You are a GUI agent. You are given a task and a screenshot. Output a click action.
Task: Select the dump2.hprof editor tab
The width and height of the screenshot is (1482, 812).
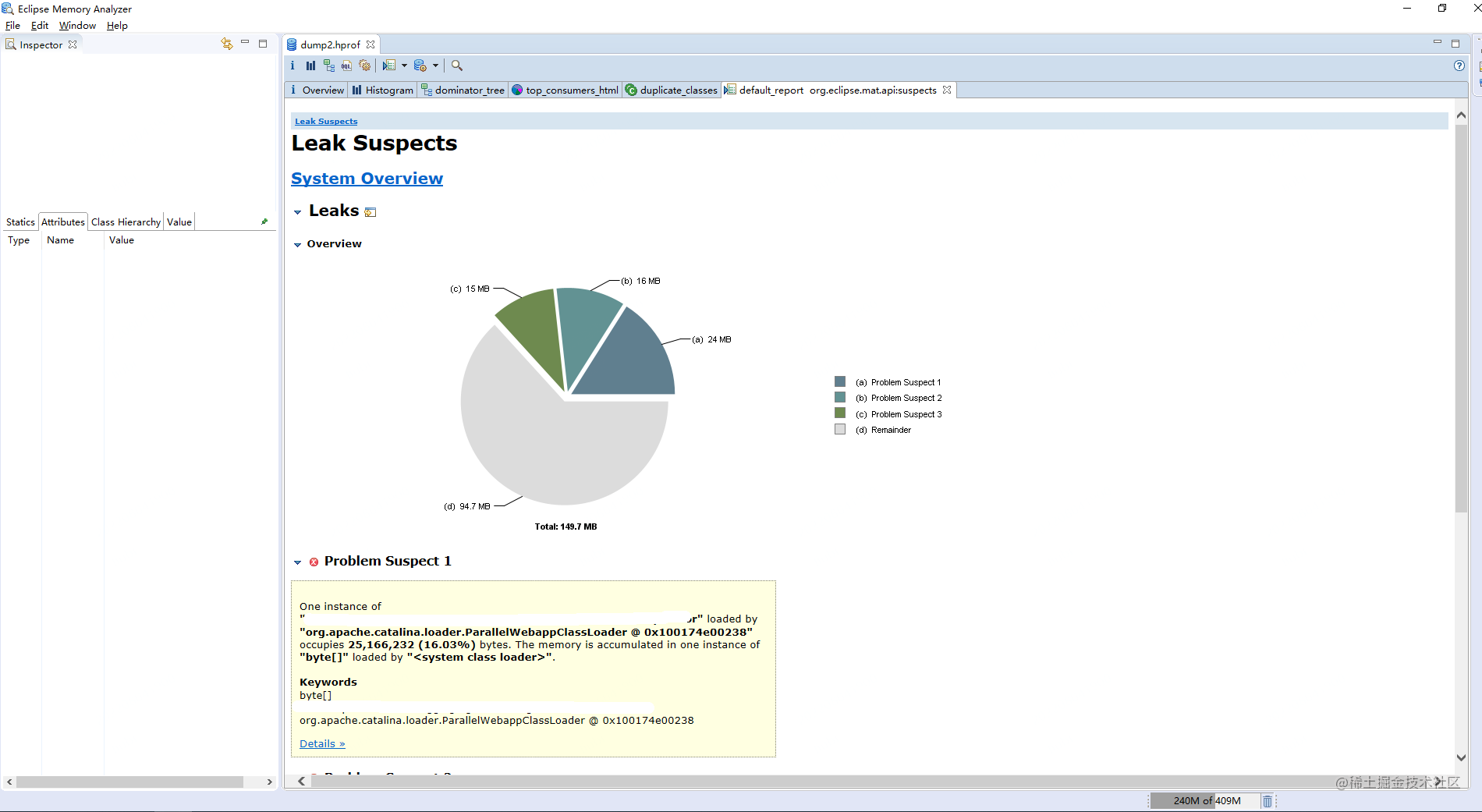pos(330,44)
